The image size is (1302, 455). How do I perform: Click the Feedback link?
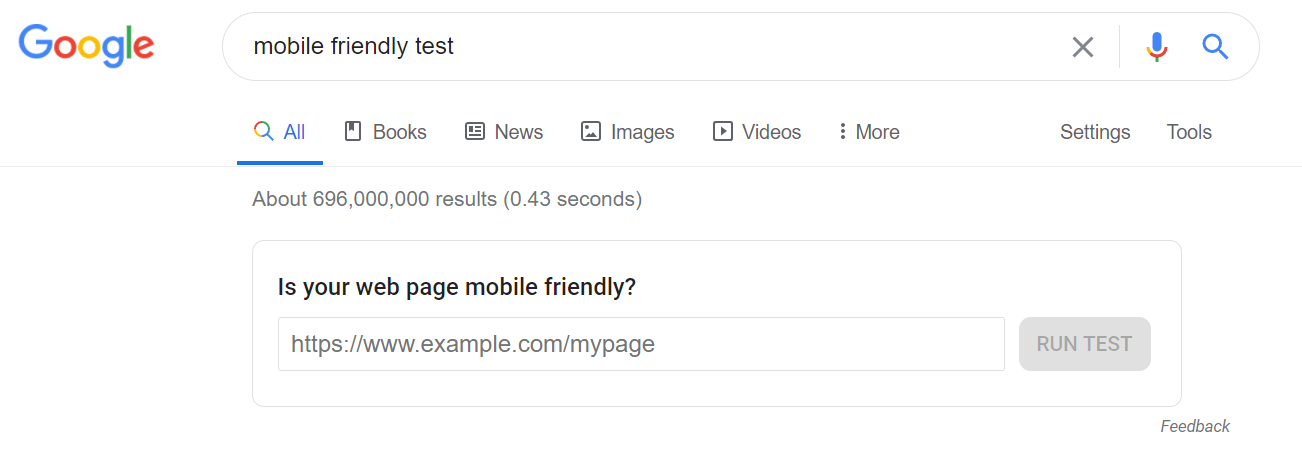pos(1195,427)
